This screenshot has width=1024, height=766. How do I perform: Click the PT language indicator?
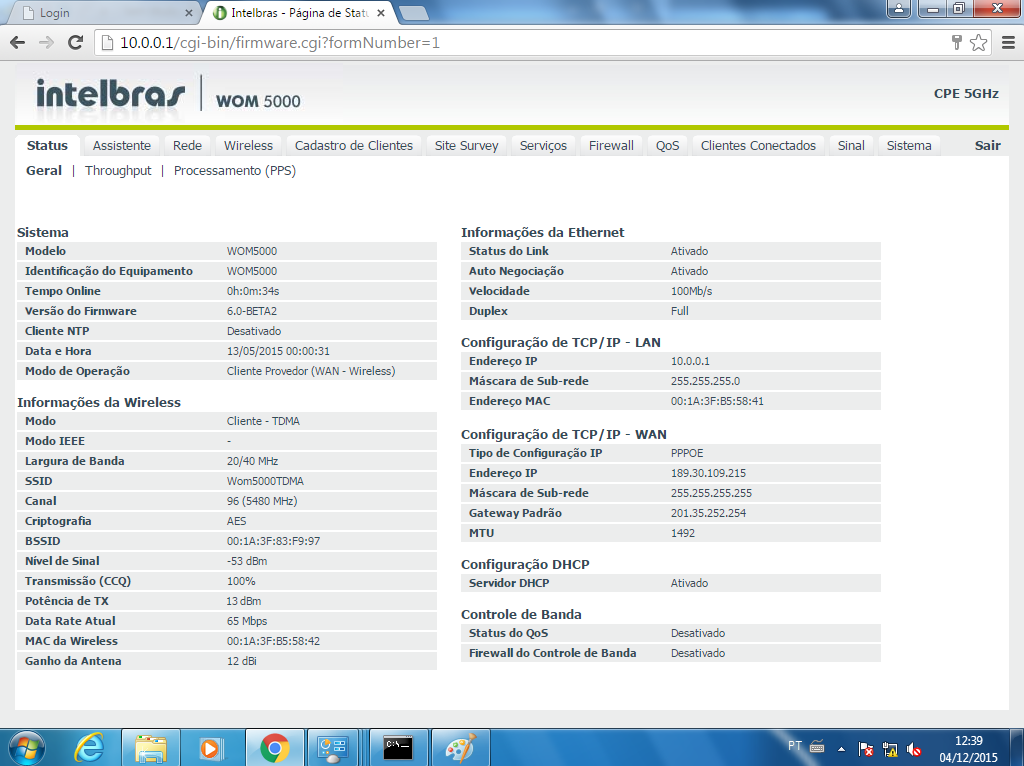point(795,746)
